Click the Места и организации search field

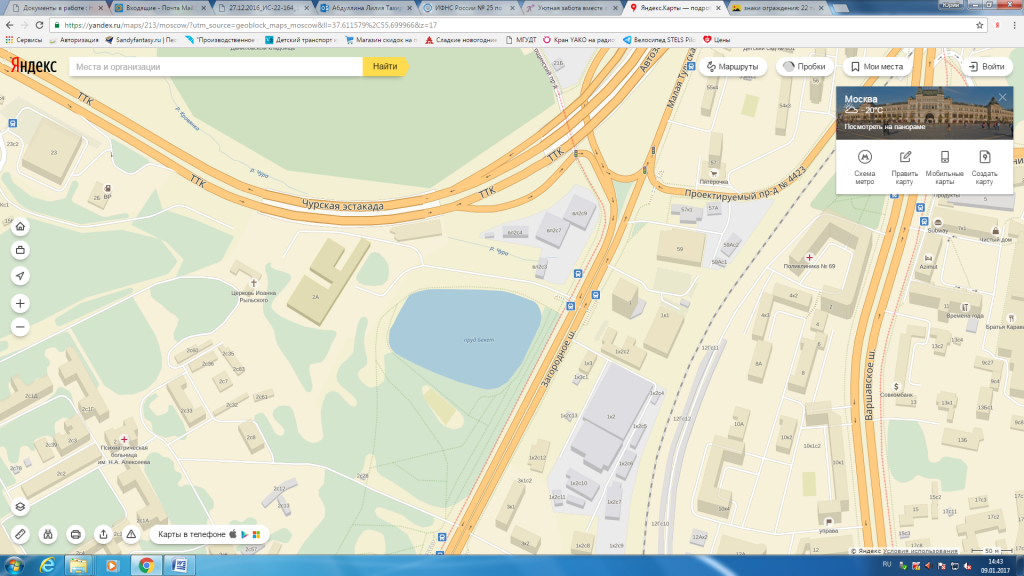[x=216, y=67]
